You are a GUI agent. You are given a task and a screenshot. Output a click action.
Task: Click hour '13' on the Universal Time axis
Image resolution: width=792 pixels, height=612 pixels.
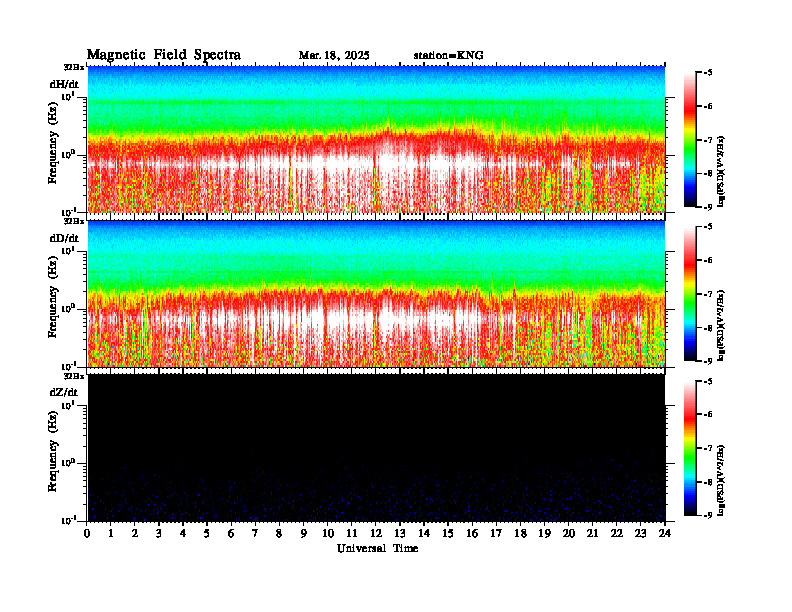pos(400,533)
